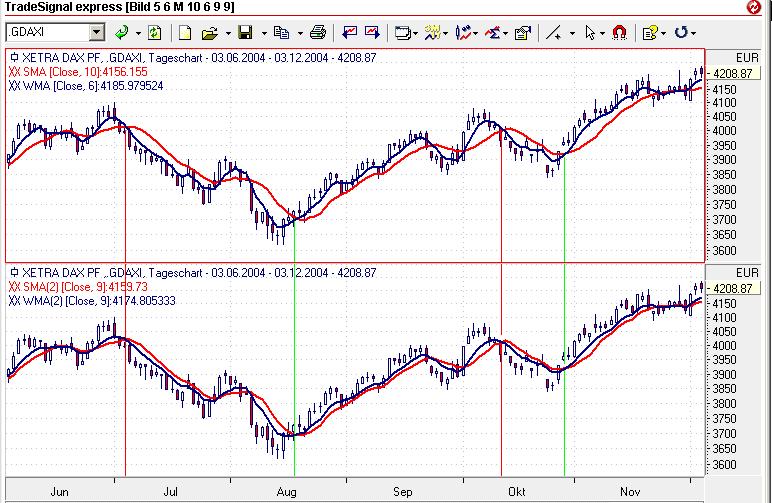
Task: Click the red round icon in title bar
Action: coord(753,7)
